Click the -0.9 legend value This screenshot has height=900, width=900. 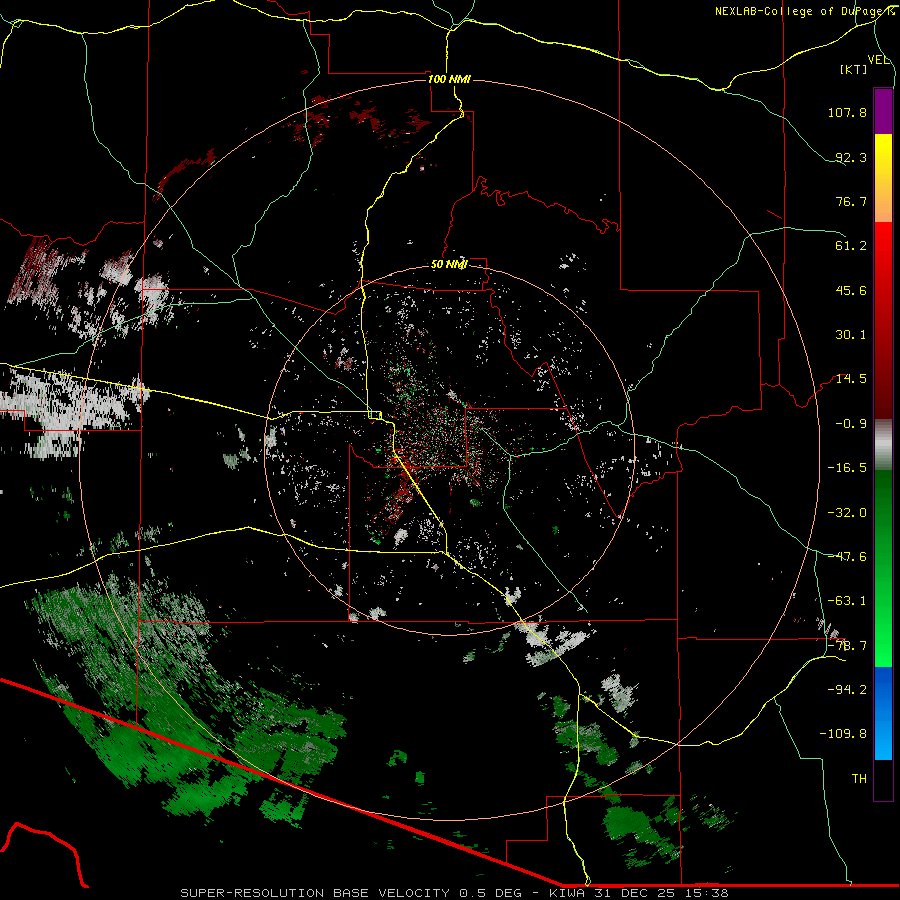coord(851,424)
